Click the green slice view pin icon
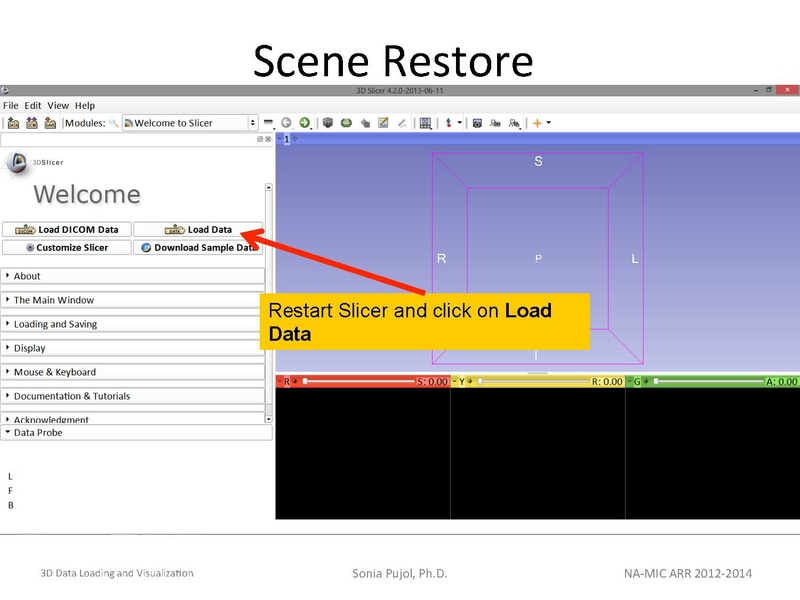The image size is (800, 600). [630, 381]
